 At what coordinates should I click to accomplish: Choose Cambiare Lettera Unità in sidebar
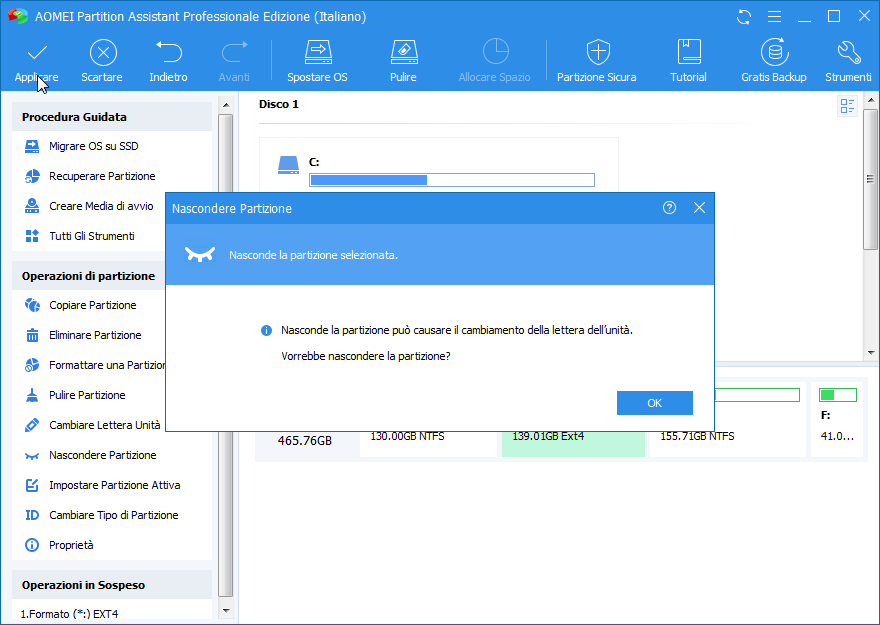(104, 425)
